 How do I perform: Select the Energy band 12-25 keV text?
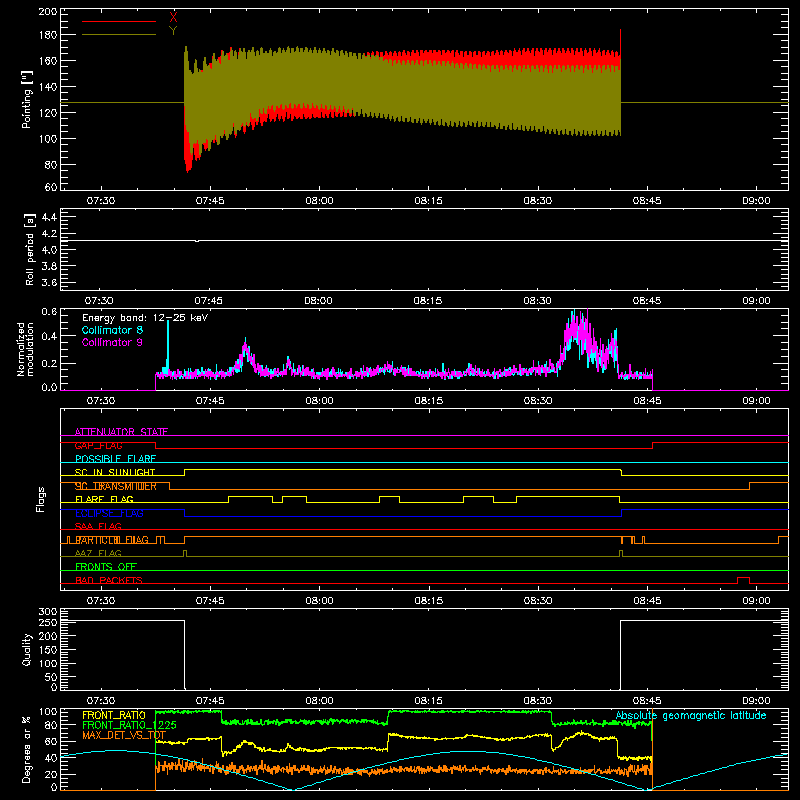[x=145, y=317]
